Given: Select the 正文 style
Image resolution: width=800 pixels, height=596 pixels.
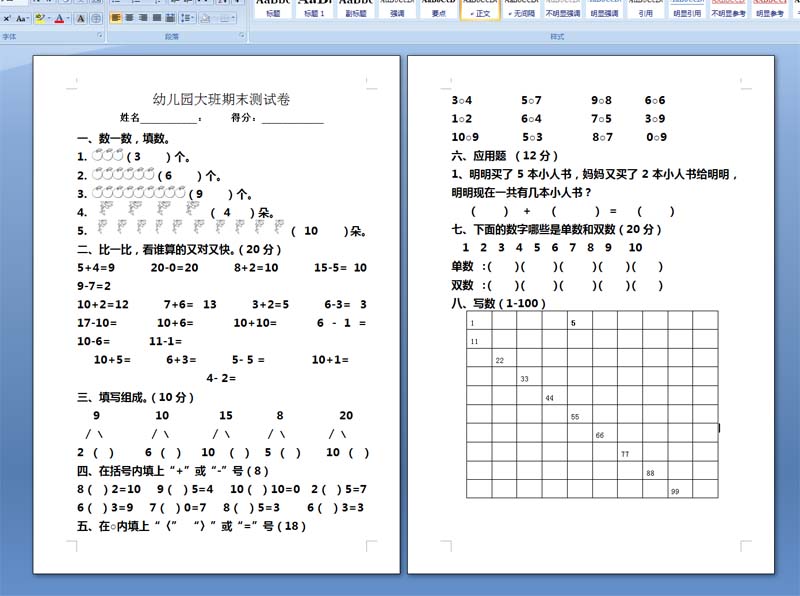Looking at the screenshot, I should click(x=480, y=9).
